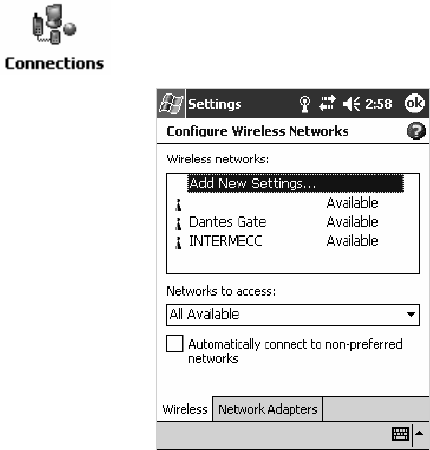Select Add New Settings entry
430x450 pixels.
coord(295,183)
